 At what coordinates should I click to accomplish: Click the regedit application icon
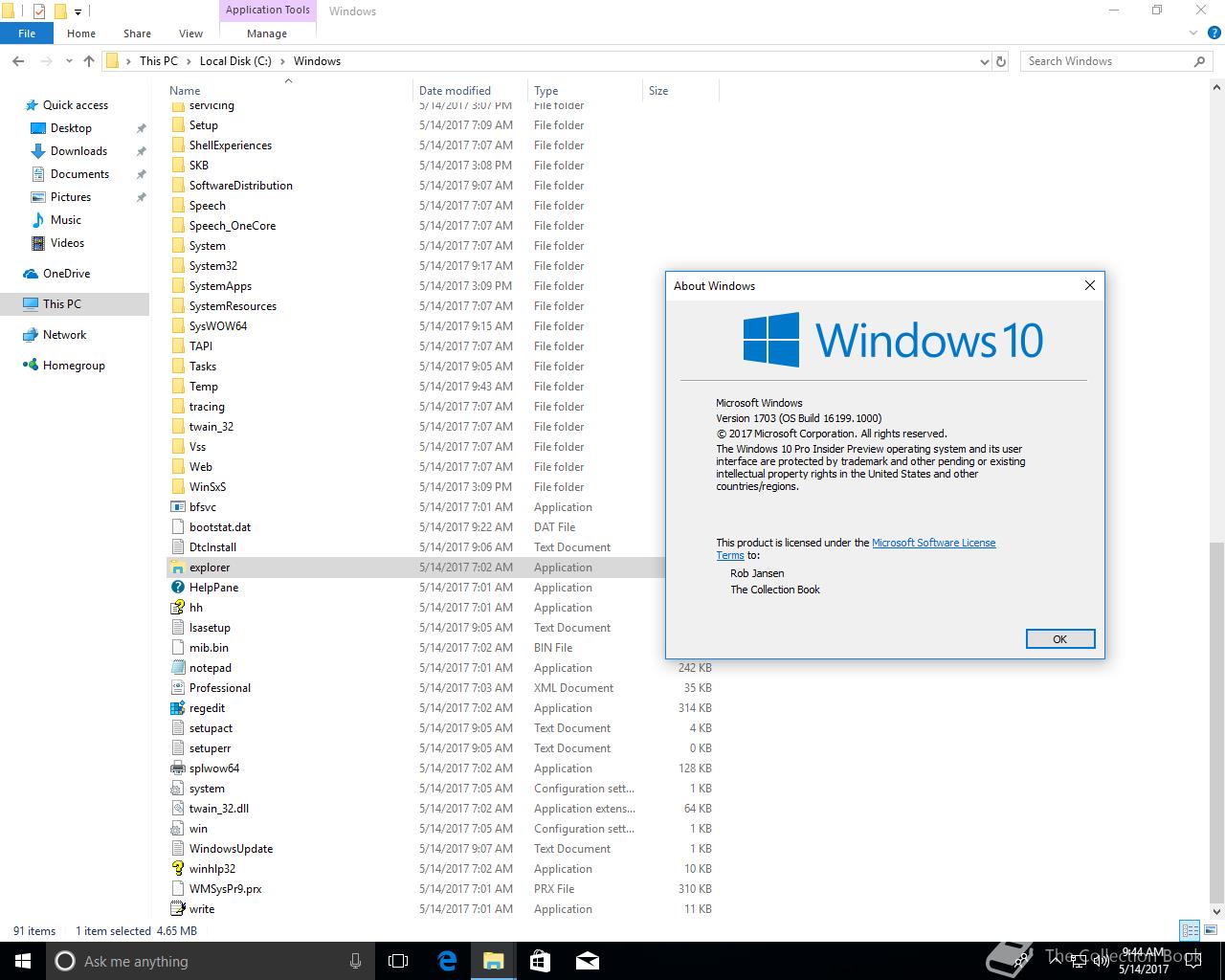tap(177, 708)
